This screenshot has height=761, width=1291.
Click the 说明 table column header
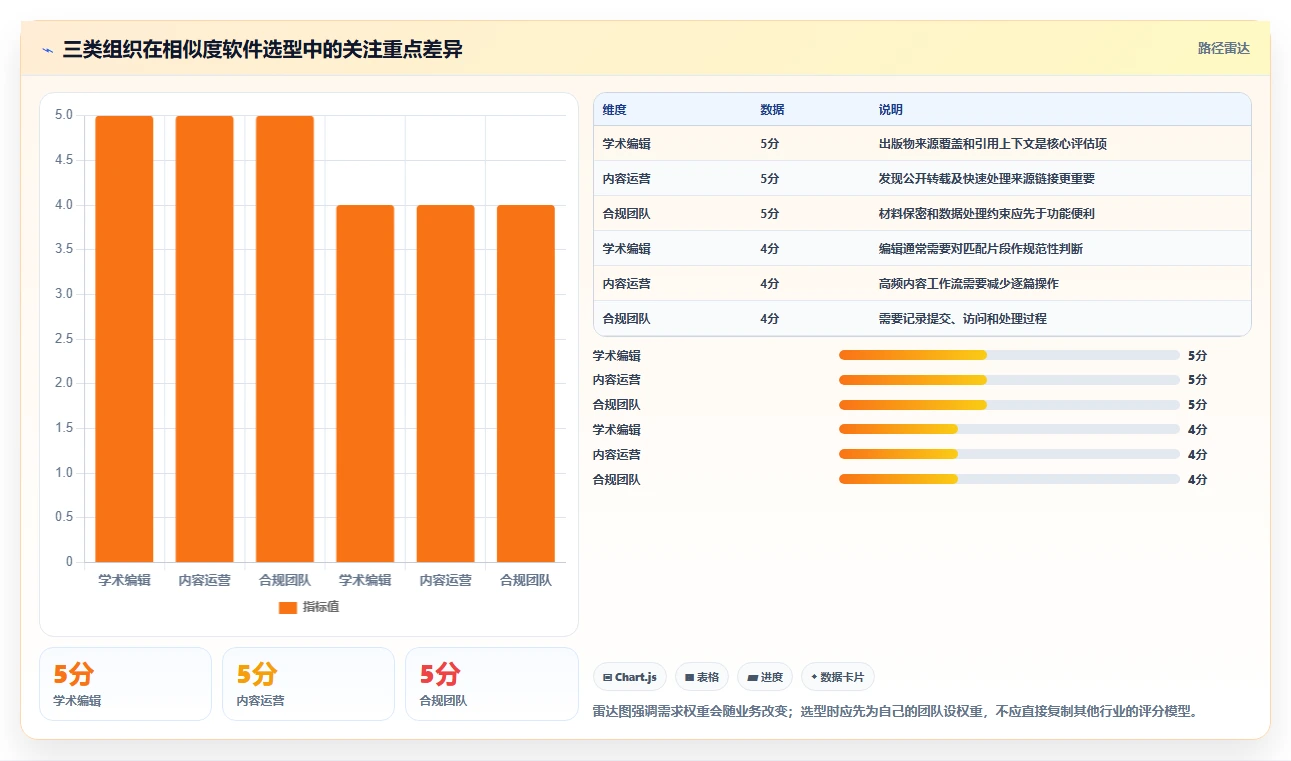click(x=891, y=110)
